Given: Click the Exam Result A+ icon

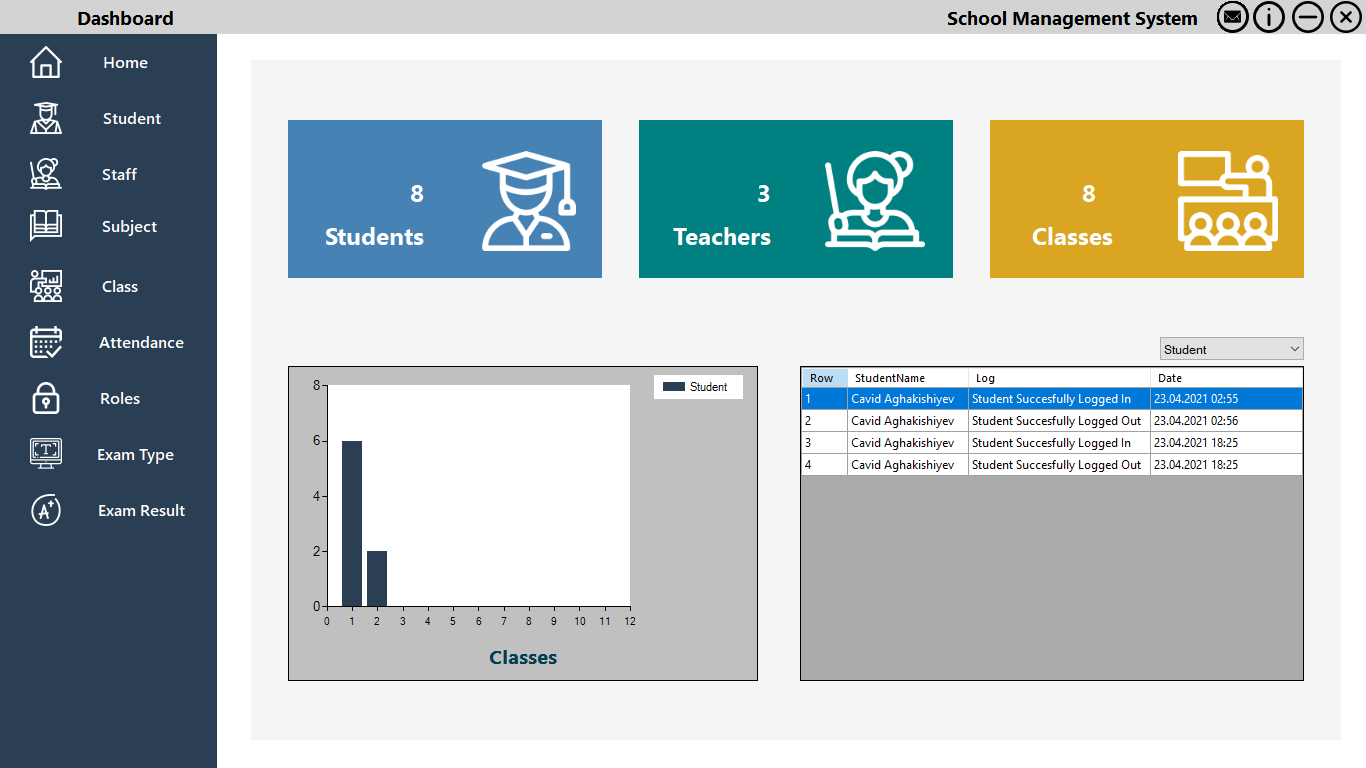Looking at the screenshot, I should pos(45,510).
